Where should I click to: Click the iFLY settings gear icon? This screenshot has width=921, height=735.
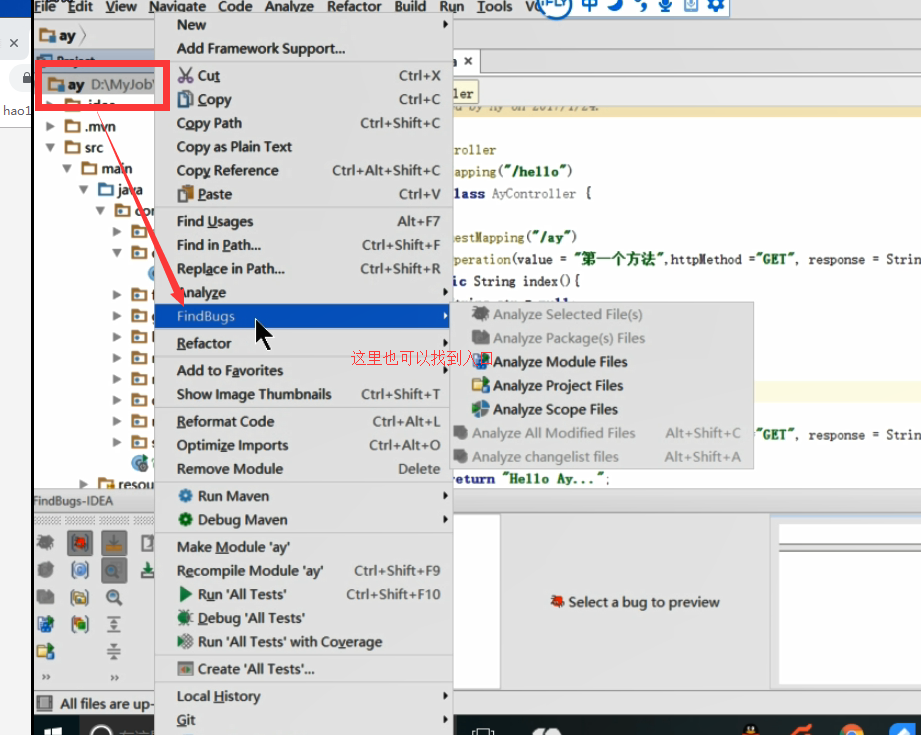[715, 6]
